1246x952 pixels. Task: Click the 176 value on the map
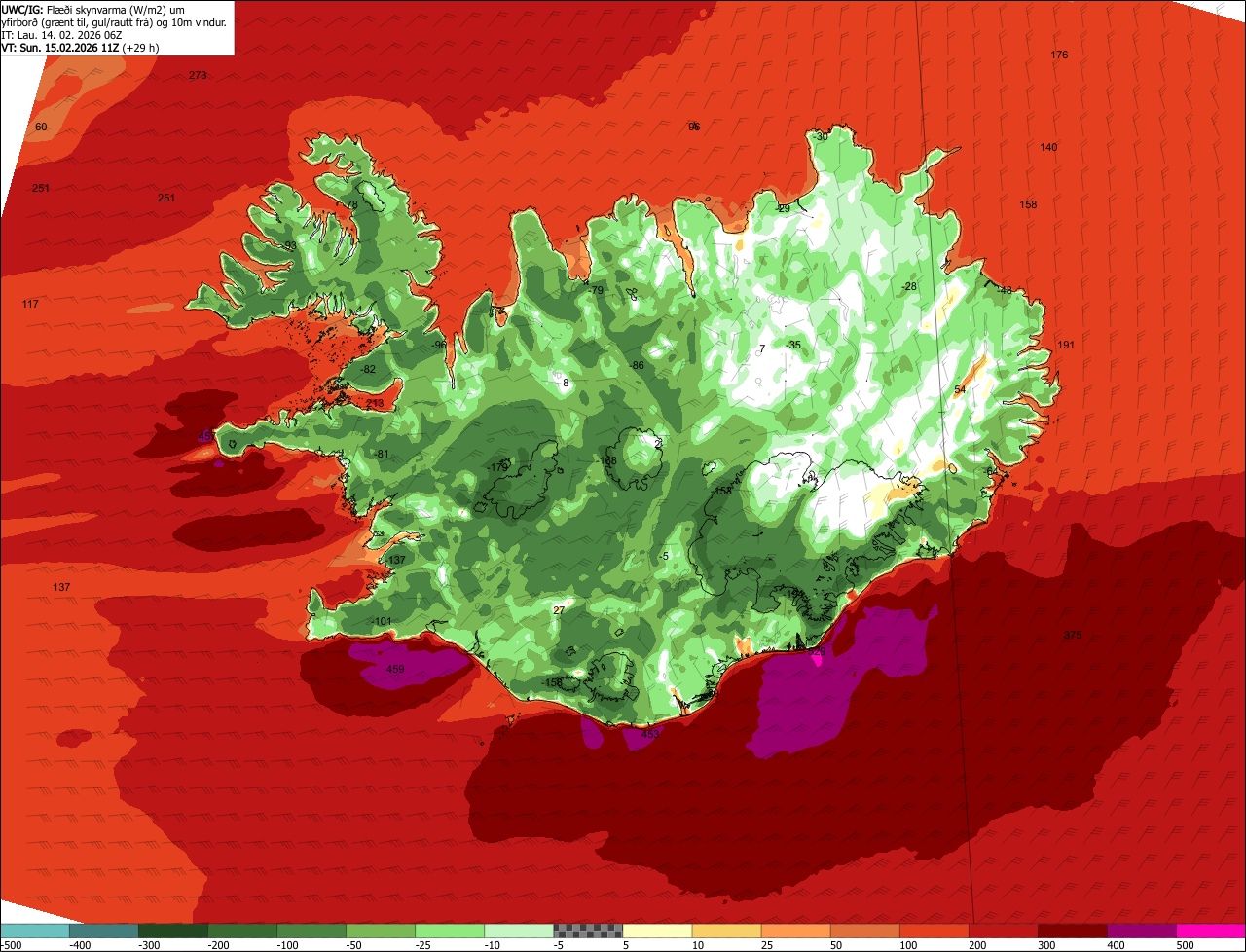1059,55
